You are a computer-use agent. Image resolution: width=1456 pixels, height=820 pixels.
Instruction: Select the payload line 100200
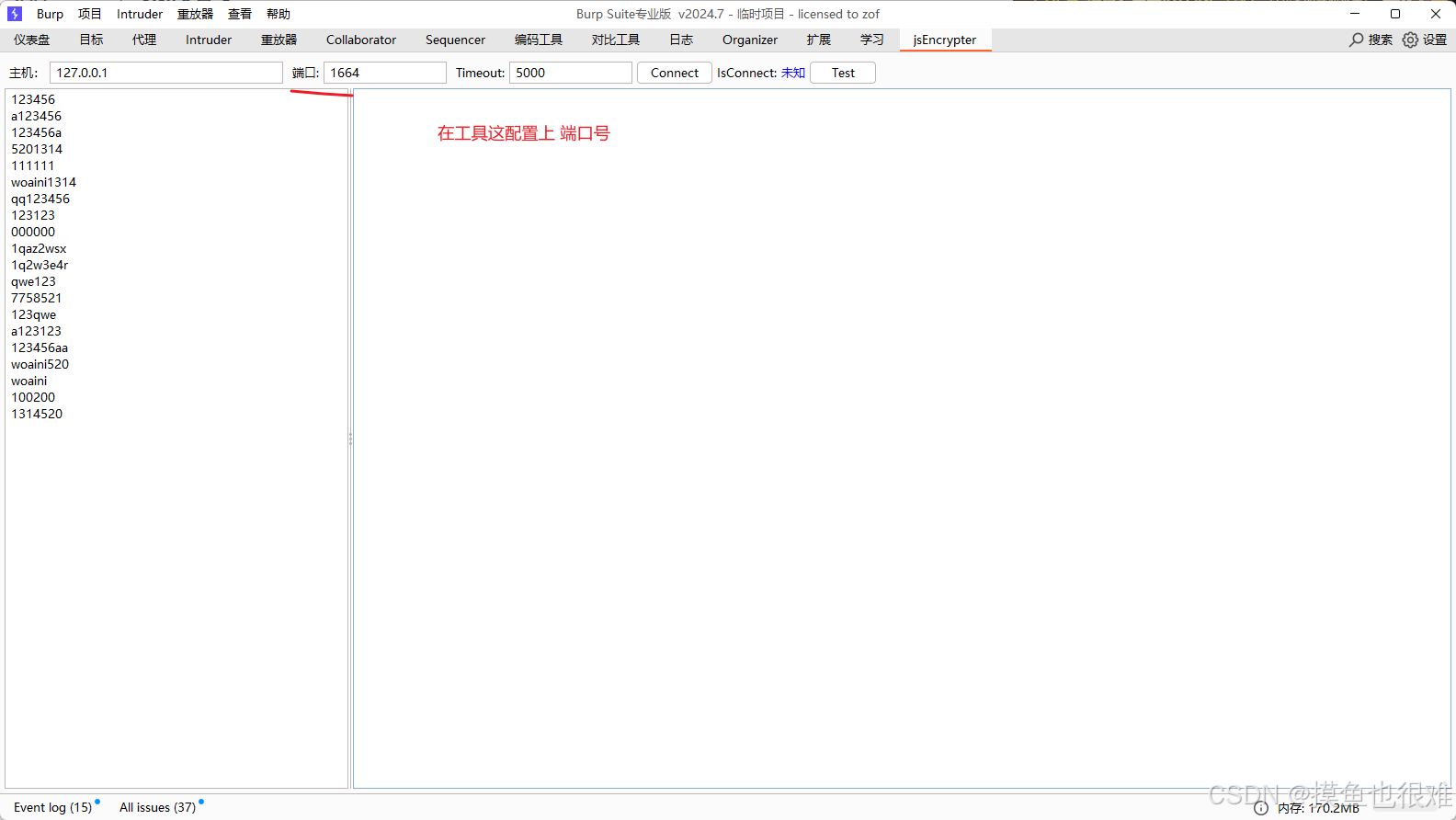pyautogui.click(x=33, y=397)
